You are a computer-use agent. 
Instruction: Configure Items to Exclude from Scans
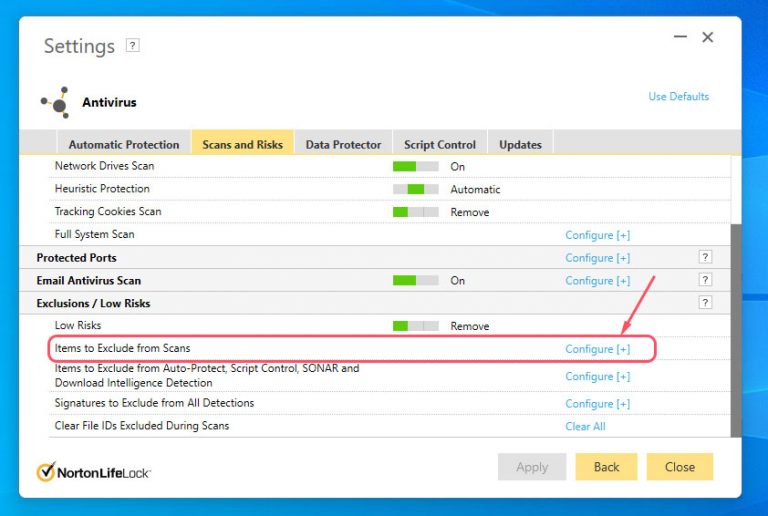pos(598,349)
